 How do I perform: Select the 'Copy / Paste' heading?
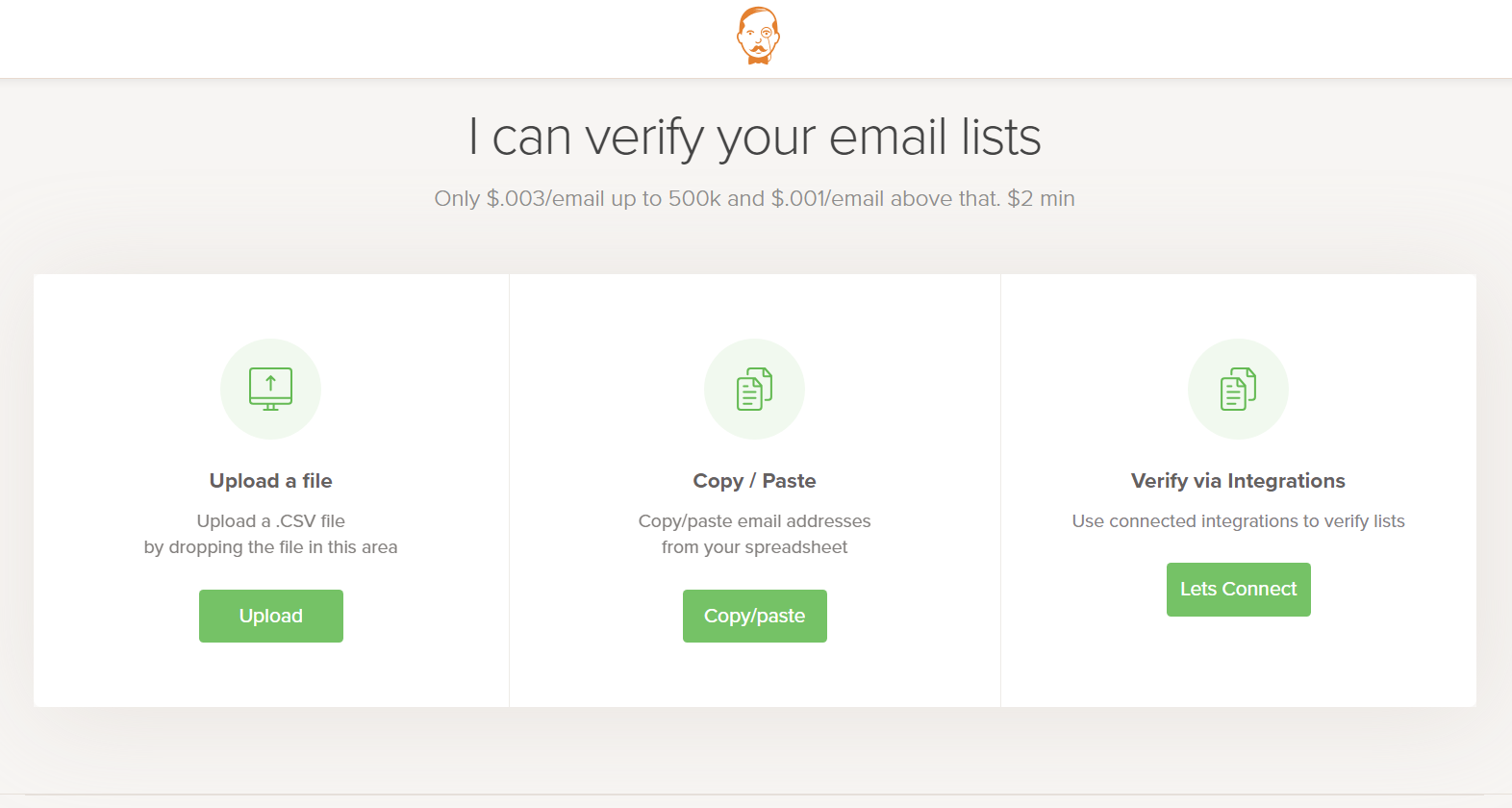pos(755,481)
